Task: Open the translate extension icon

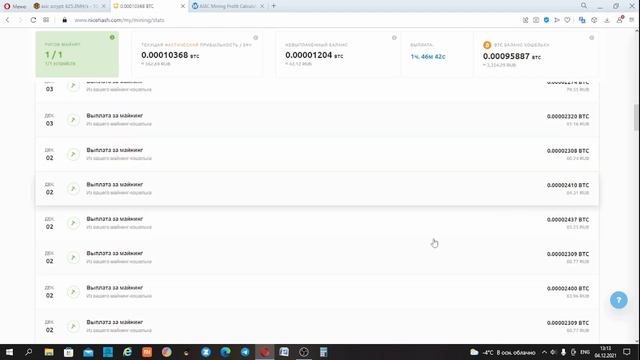Action: [x=582, y=20]
